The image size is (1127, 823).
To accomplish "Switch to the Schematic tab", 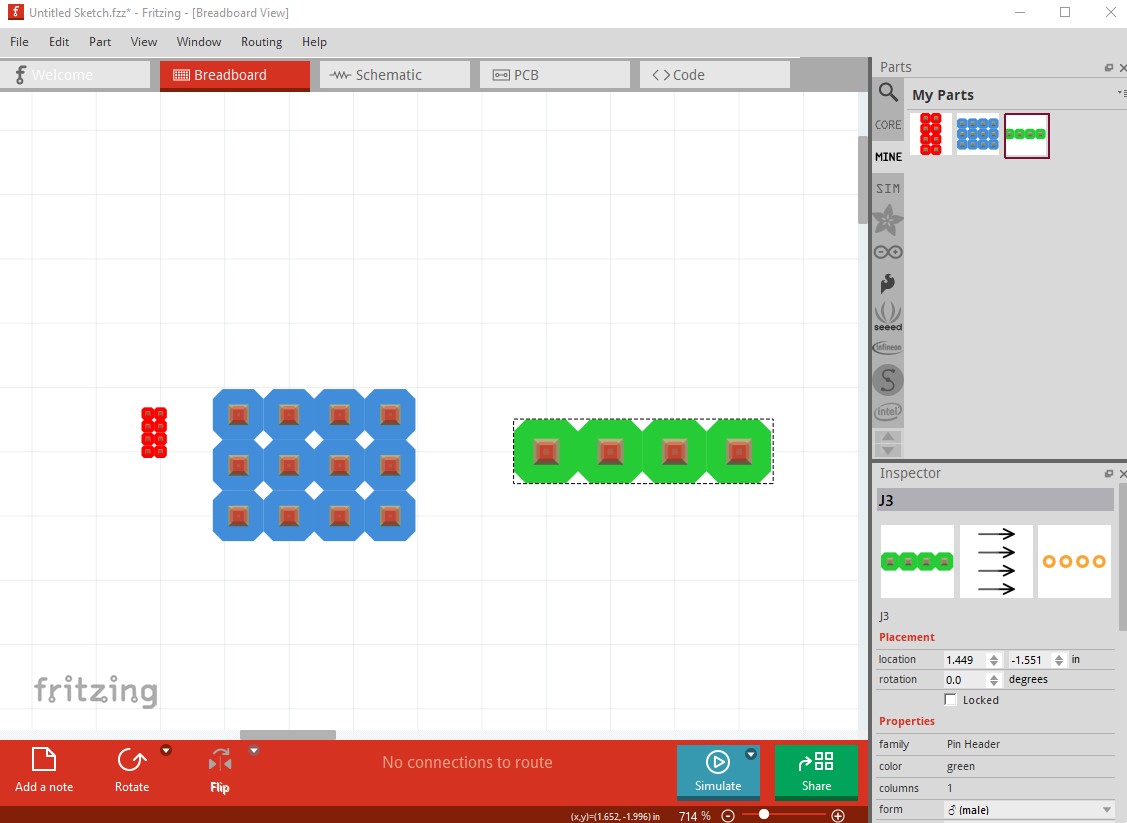I will tap(394, 75).
